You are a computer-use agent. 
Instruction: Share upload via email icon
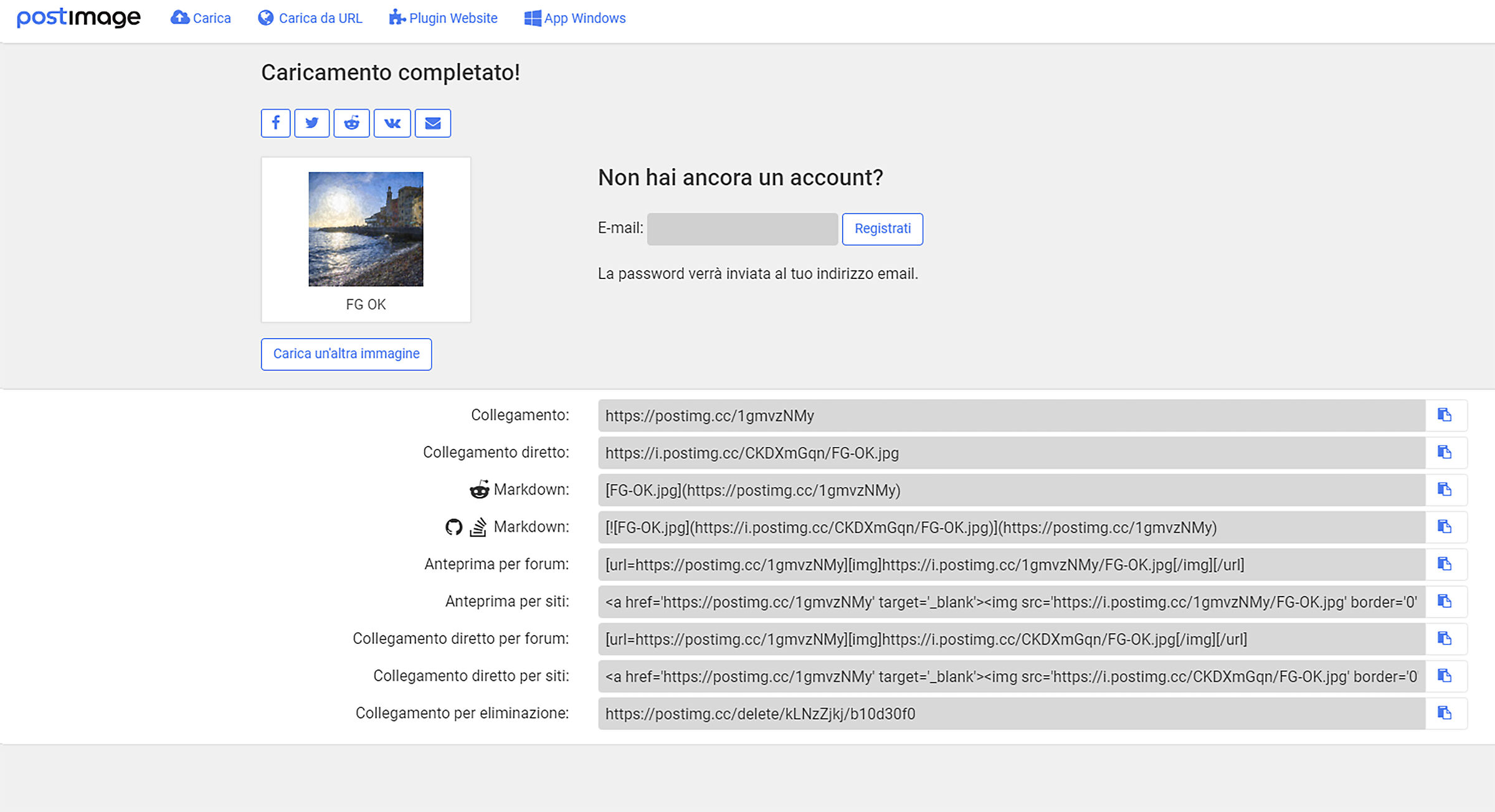[432, 123]
